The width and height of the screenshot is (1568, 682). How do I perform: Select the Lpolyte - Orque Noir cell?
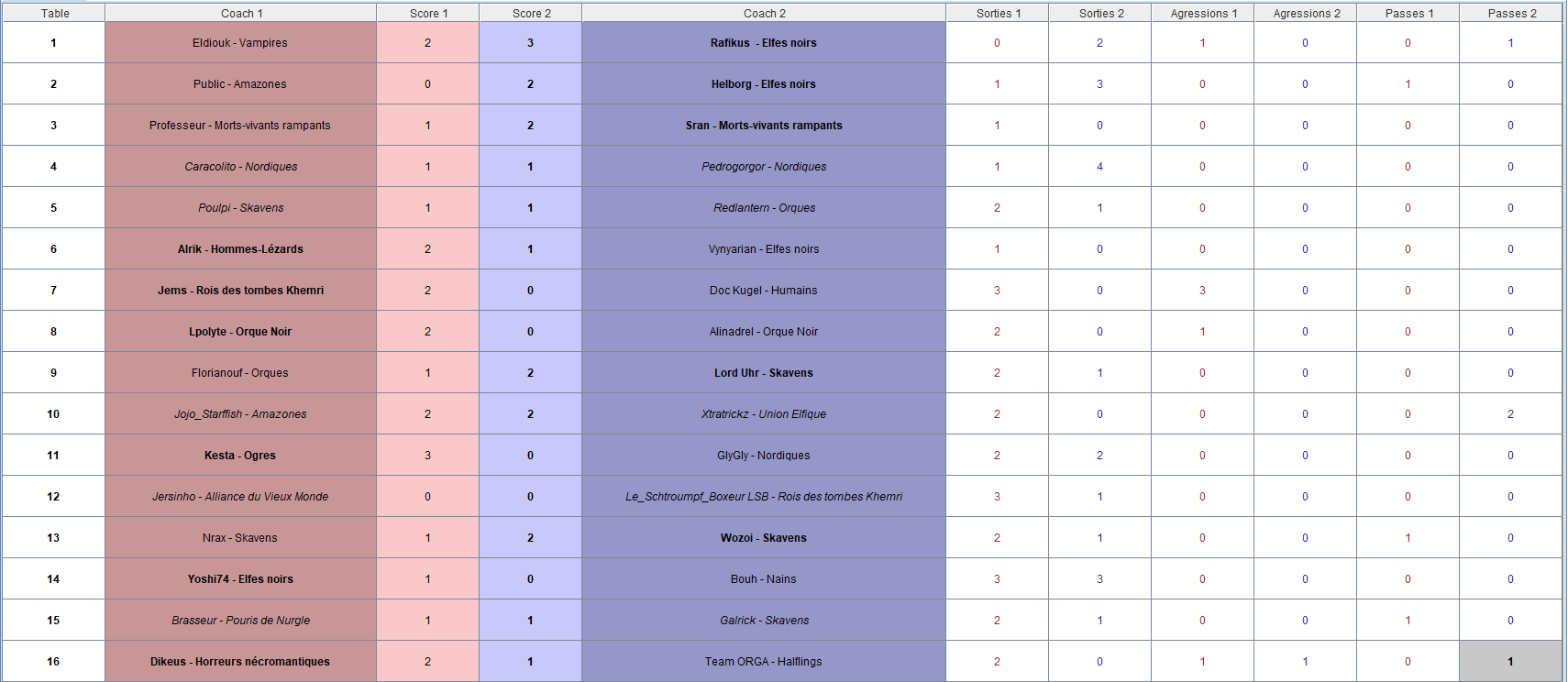[240, 332]
